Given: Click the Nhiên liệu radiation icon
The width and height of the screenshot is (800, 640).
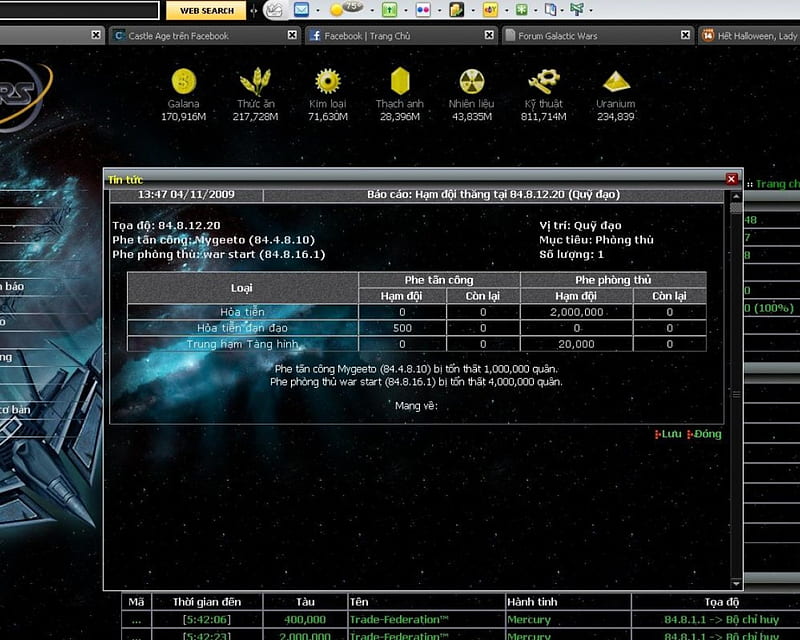Looking at the screenshot, I should [x=472, y=81].
